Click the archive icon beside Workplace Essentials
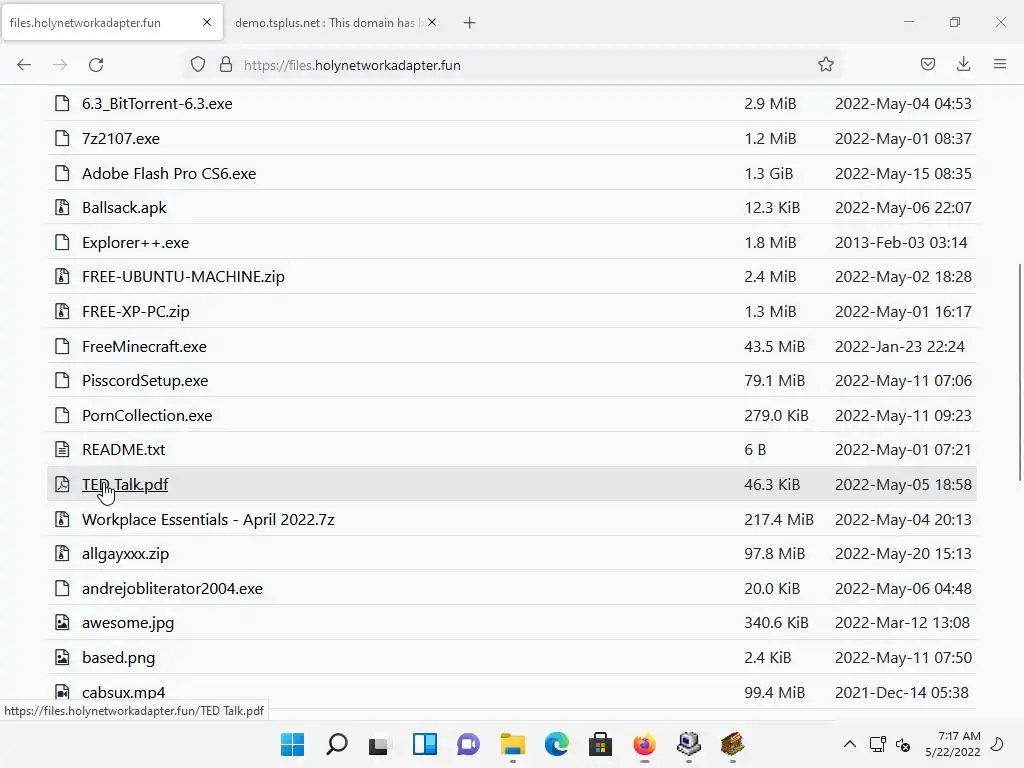 tap(62, 520)
